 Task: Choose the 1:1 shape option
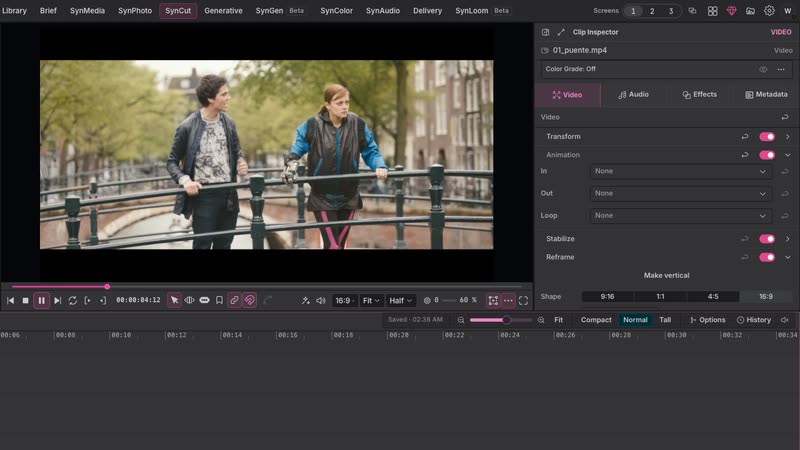pyautogui.click(x=660, y=296)
